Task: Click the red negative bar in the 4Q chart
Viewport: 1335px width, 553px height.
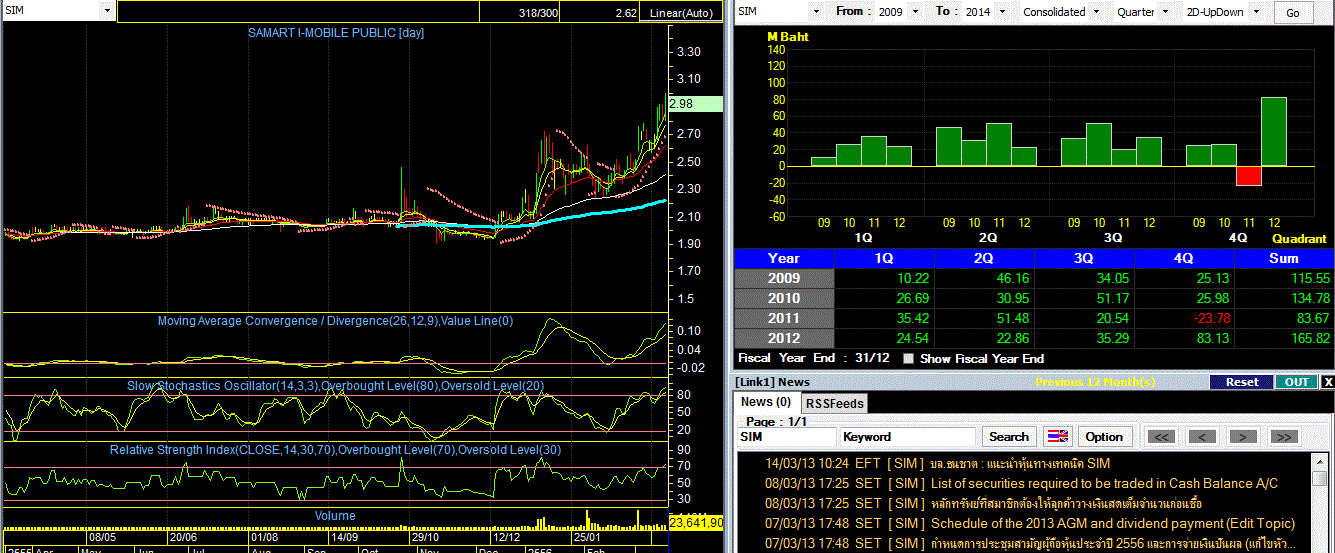Action: point(1249,176)
